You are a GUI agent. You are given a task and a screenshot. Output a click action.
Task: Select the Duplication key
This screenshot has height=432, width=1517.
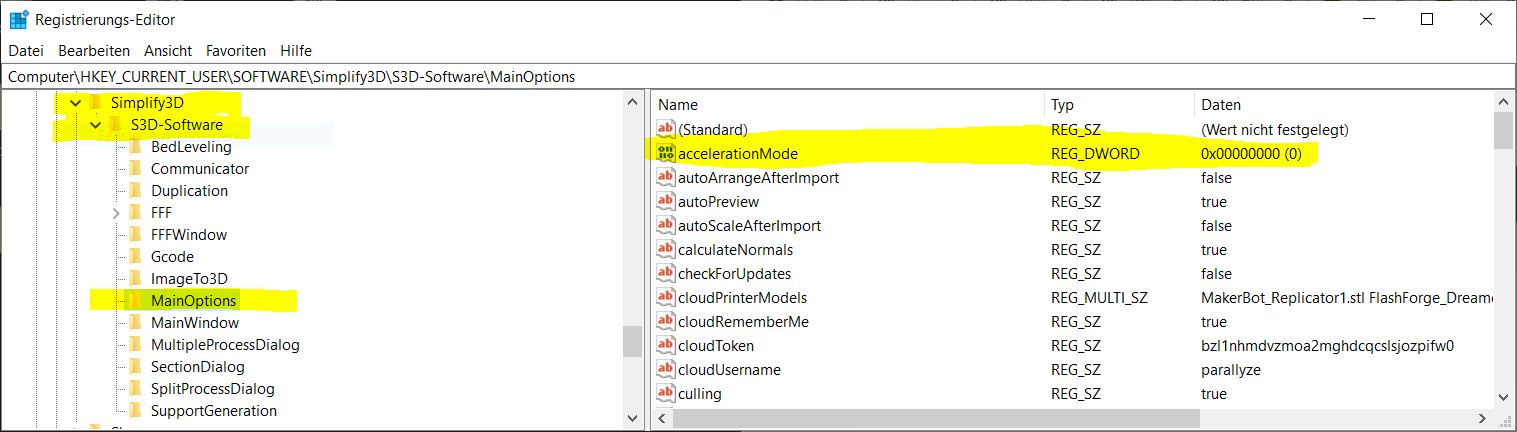click(189, 191)
